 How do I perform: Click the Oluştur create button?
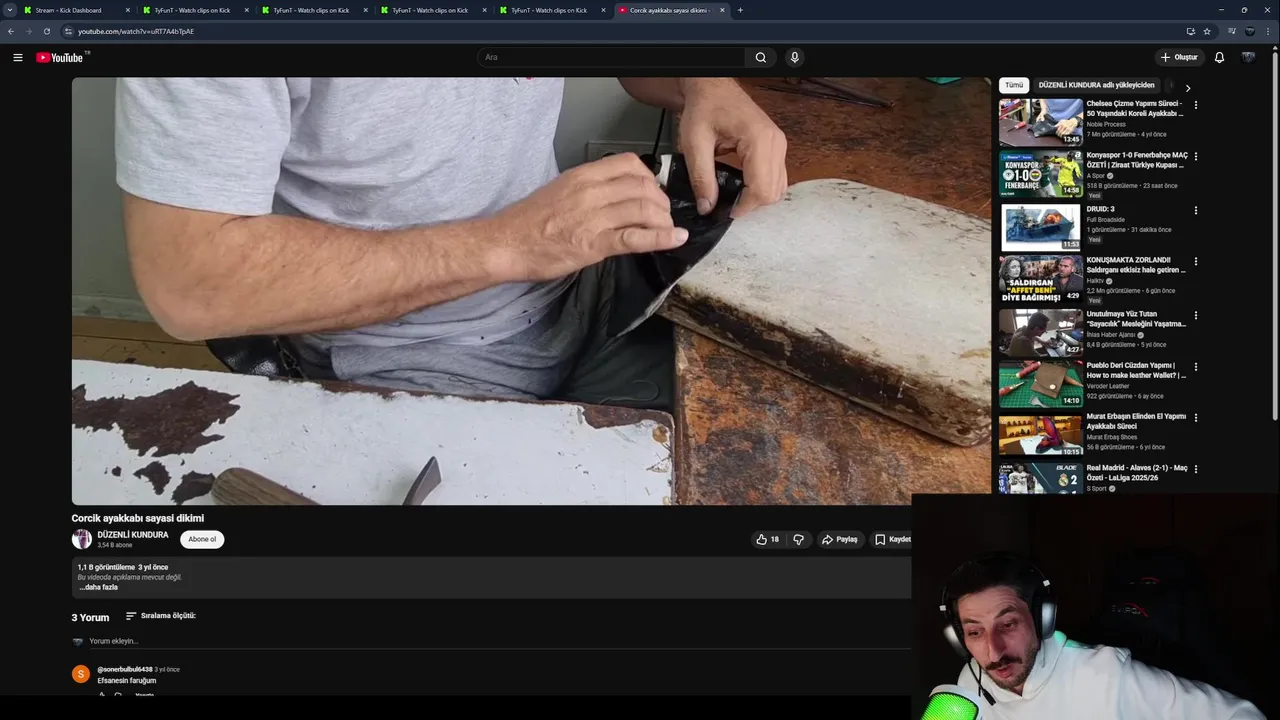[1179, 57]
